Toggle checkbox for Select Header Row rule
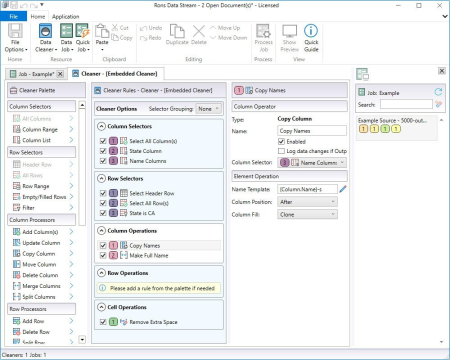The image size is (450, 360). pyautogui.click(x=103, y=193)
